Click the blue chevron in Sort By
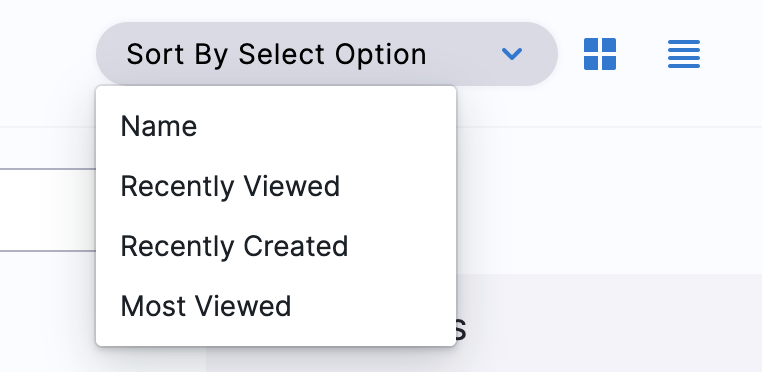 click(x=512, y=53)
